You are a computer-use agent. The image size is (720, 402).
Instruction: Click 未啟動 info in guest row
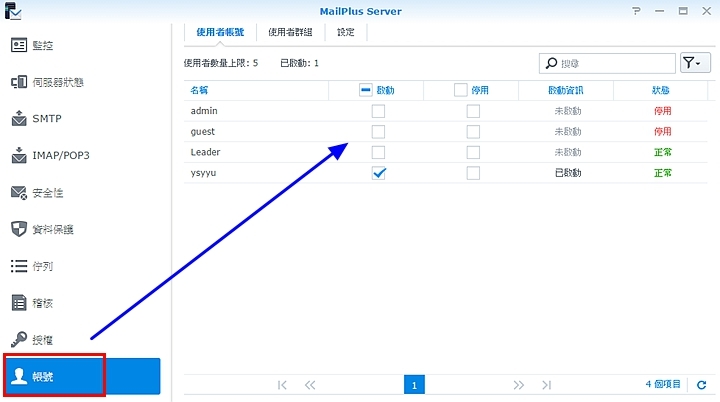pos(568,132)
